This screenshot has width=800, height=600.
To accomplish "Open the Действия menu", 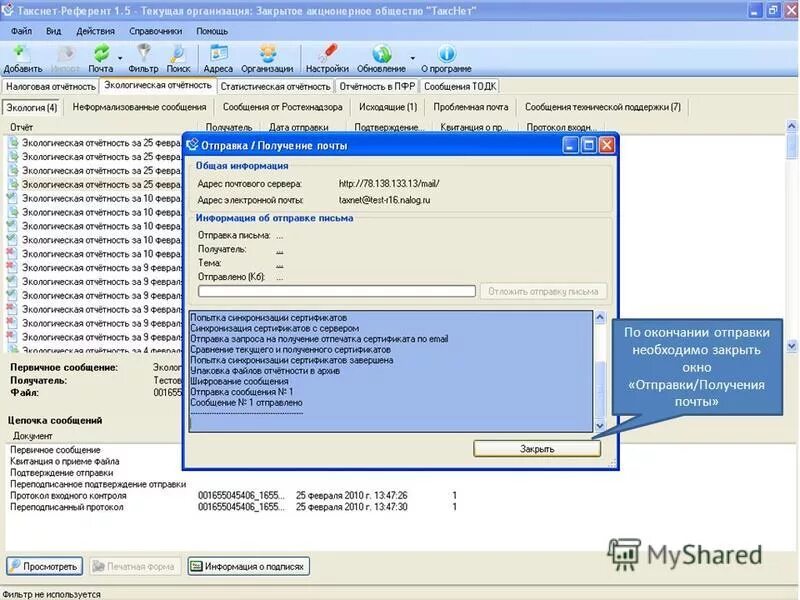I will point(95,31).
